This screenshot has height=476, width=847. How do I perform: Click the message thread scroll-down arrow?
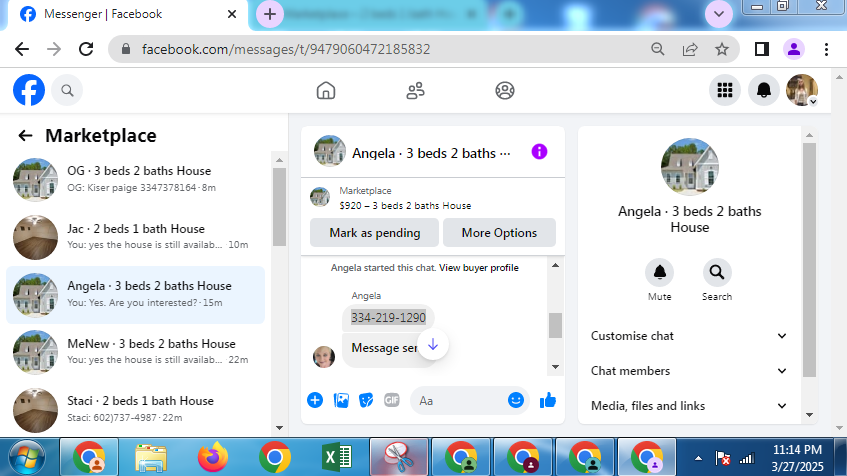[555, 367]
